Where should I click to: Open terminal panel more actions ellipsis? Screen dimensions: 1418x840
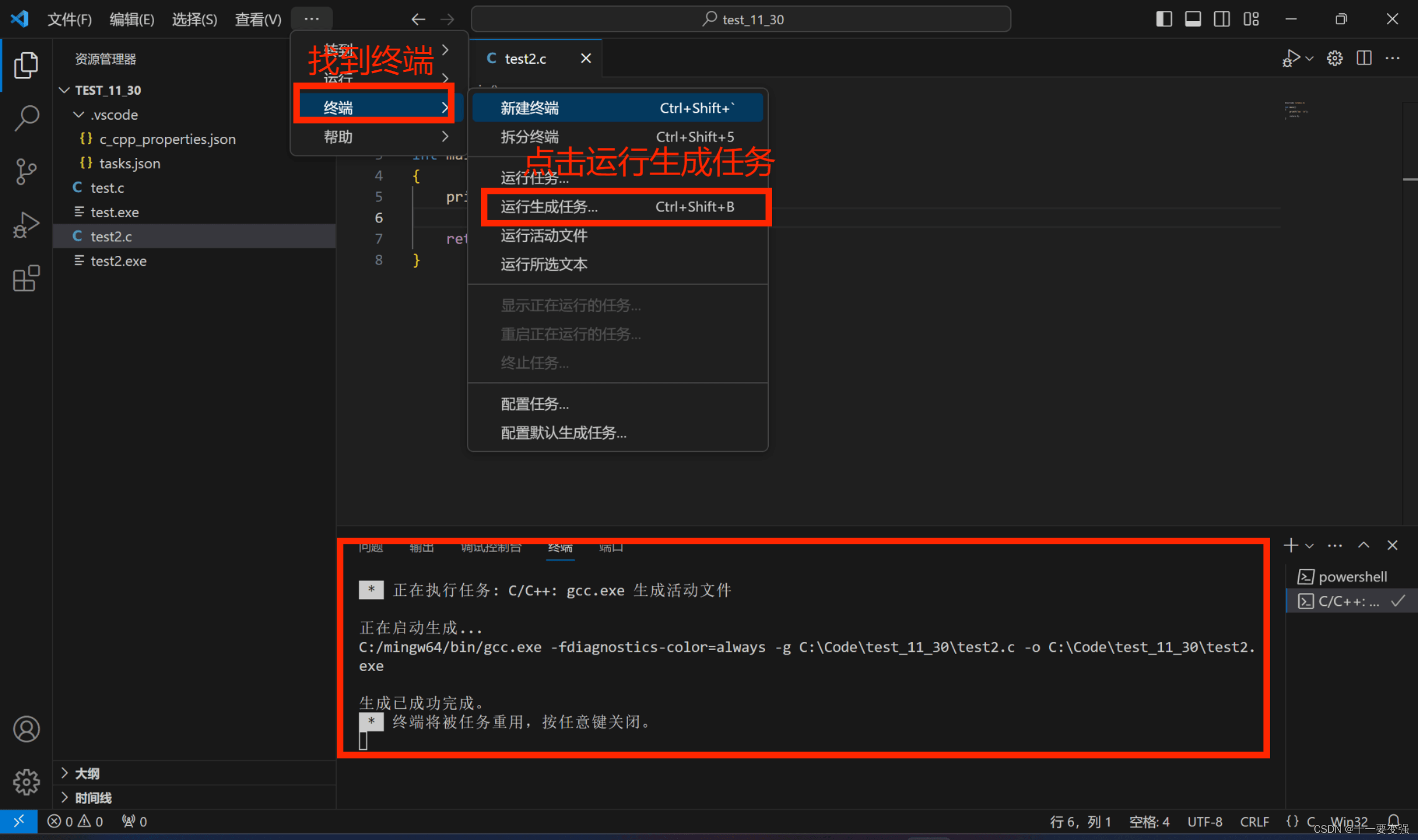click(1335, 545)
